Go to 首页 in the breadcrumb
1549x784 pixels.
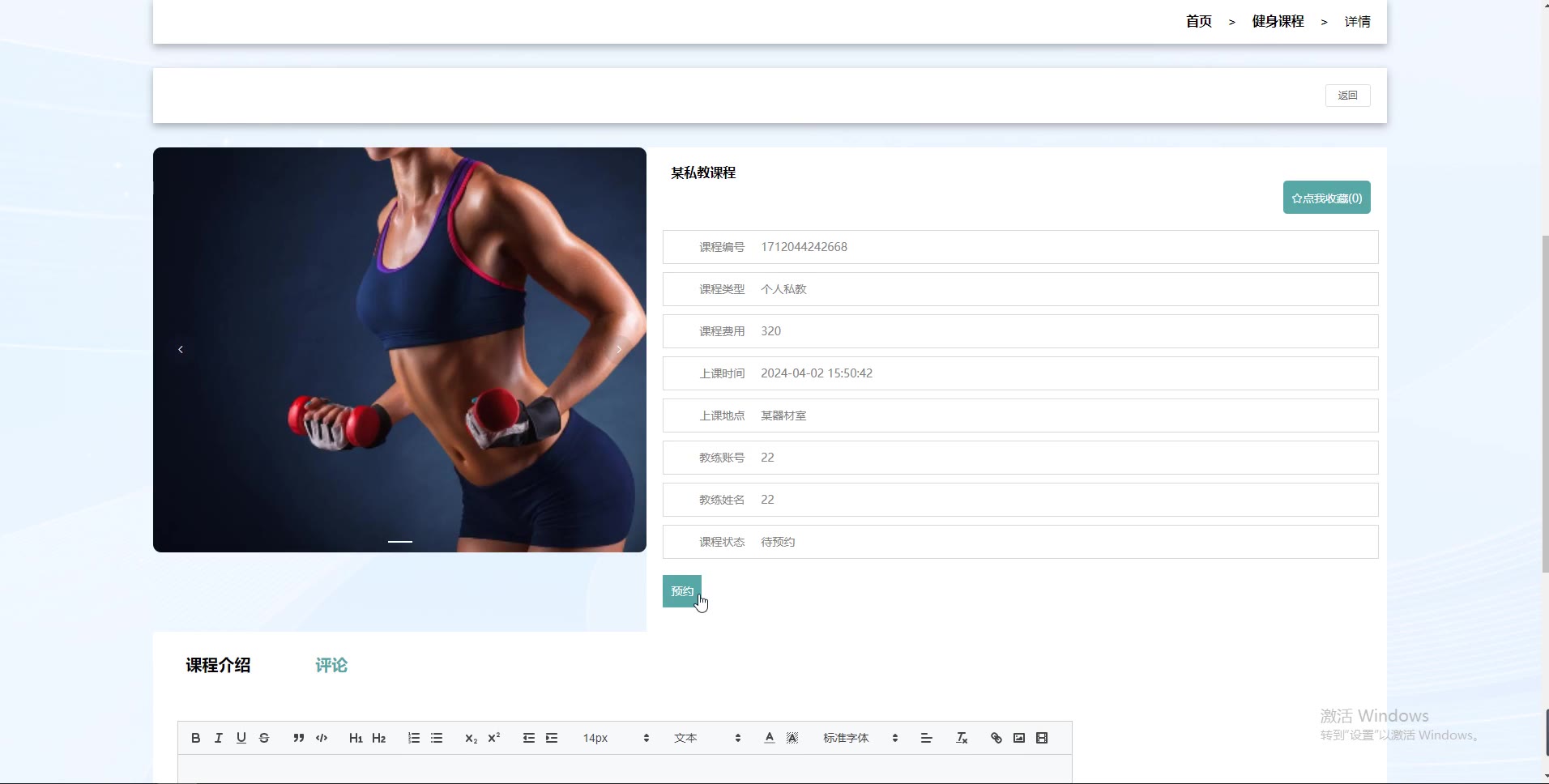point(1199,22)
